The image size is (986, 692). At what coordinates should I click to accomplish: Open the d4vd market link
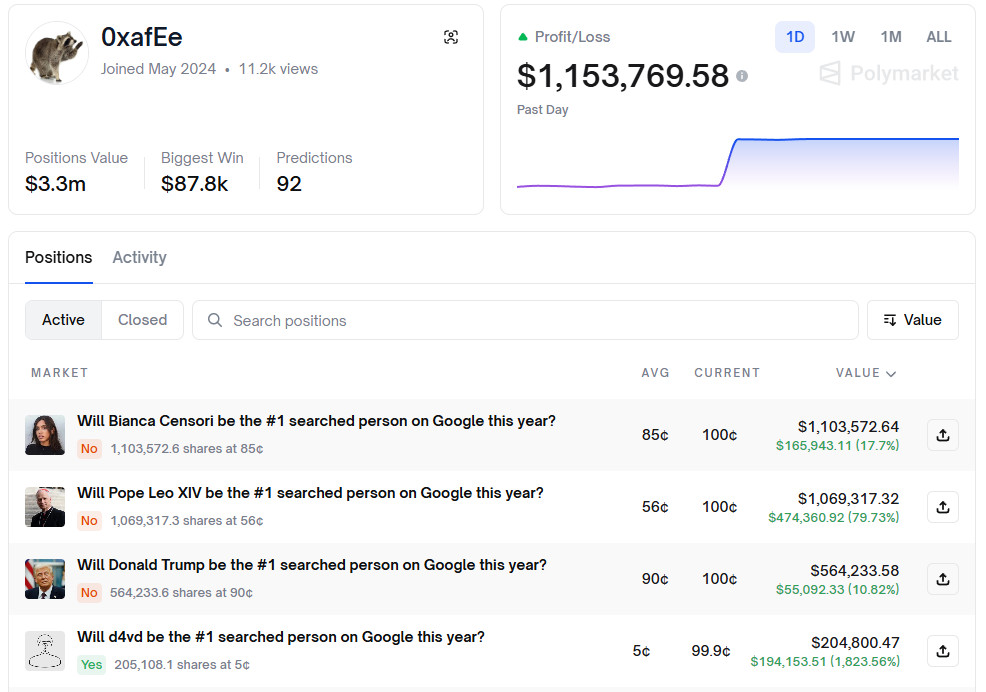281,637
